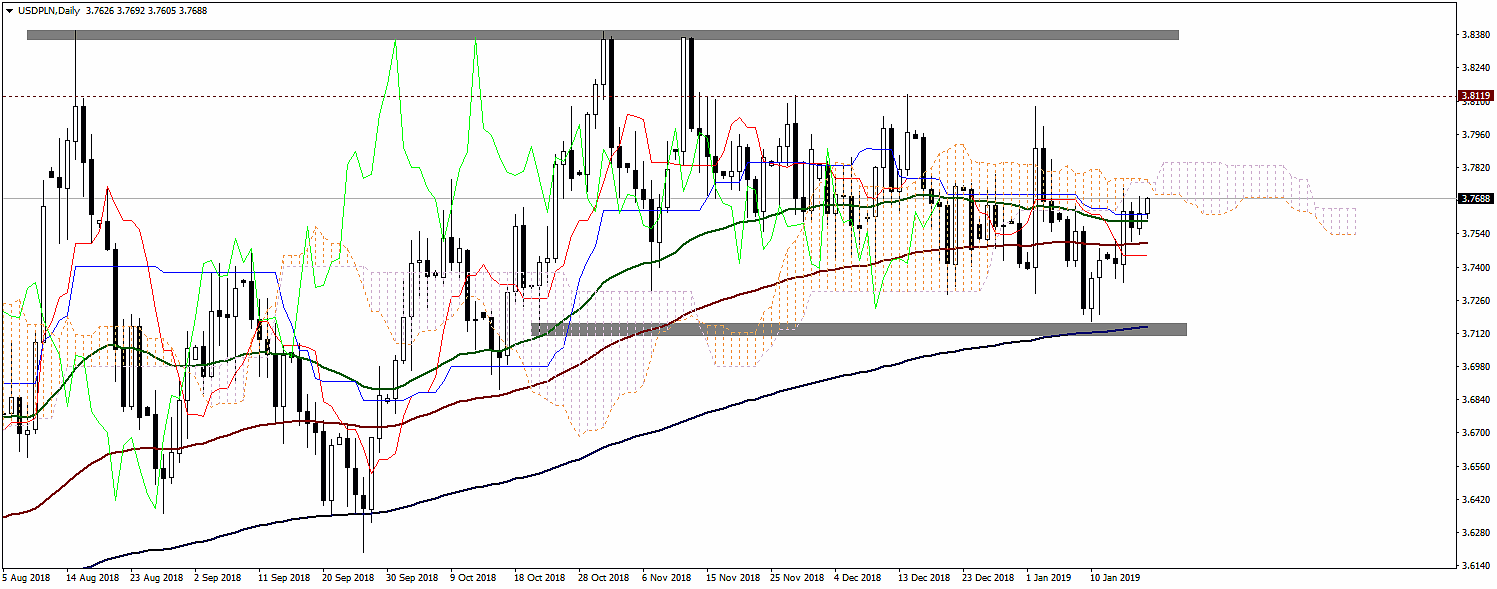Click the 3.7540 price axis label
Image resolution: width=1497 pixels, height=589 pixels.
pos(1475,234)
